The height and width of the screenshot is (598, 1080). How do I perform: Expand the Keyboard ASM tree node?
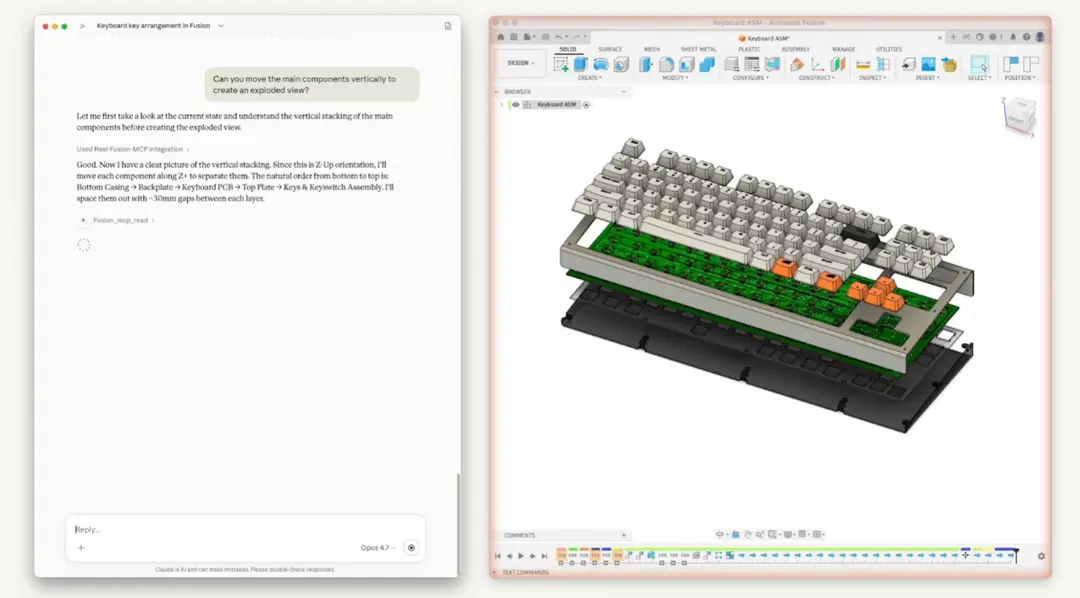[x=501, y=105]
